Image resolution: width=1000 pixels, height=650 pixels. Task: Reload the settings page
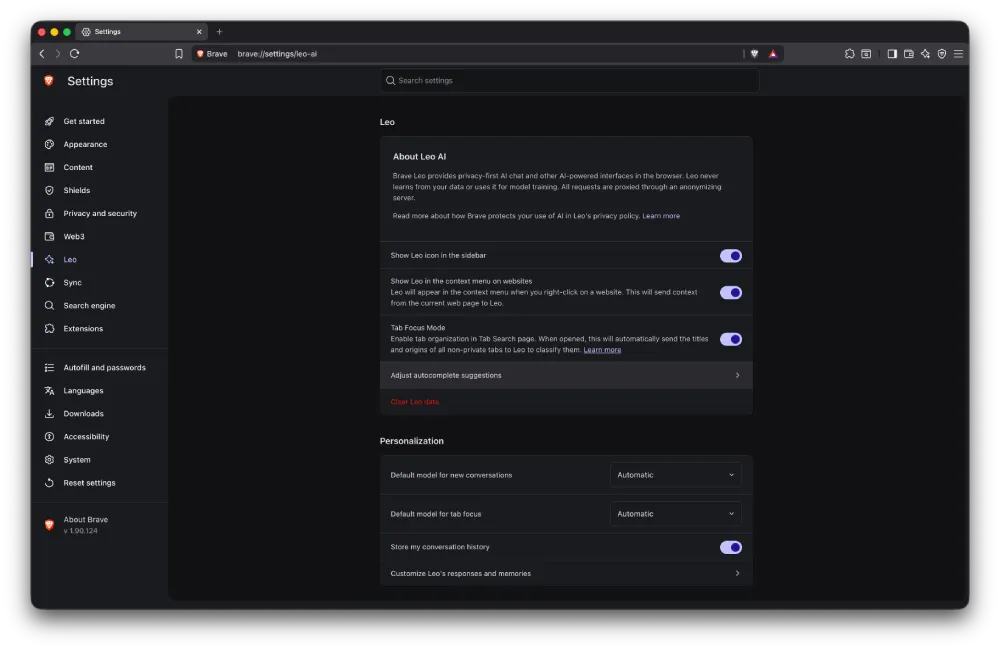coord(75,54)
